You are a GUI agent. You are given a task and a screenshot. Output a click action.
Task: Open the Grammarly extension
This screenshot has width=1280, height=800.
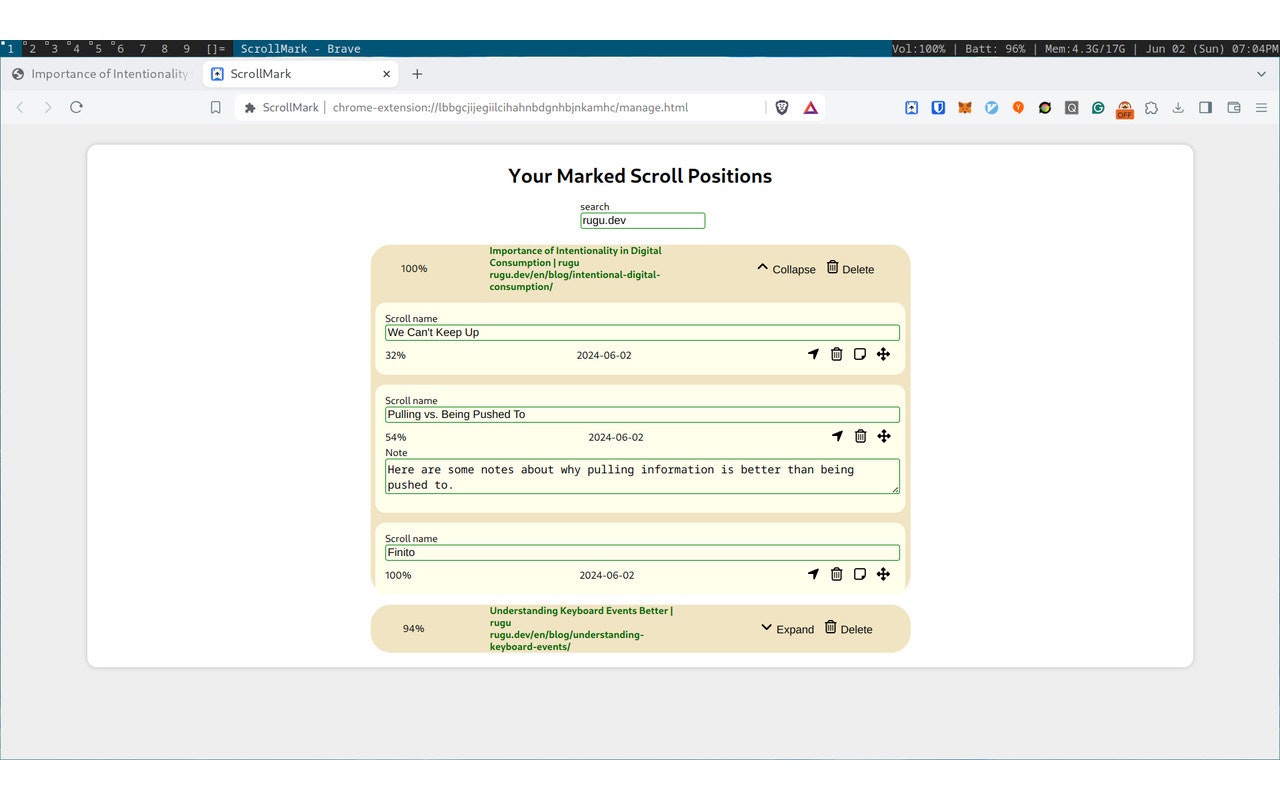pyautogui.click(x=1098, y=107)
